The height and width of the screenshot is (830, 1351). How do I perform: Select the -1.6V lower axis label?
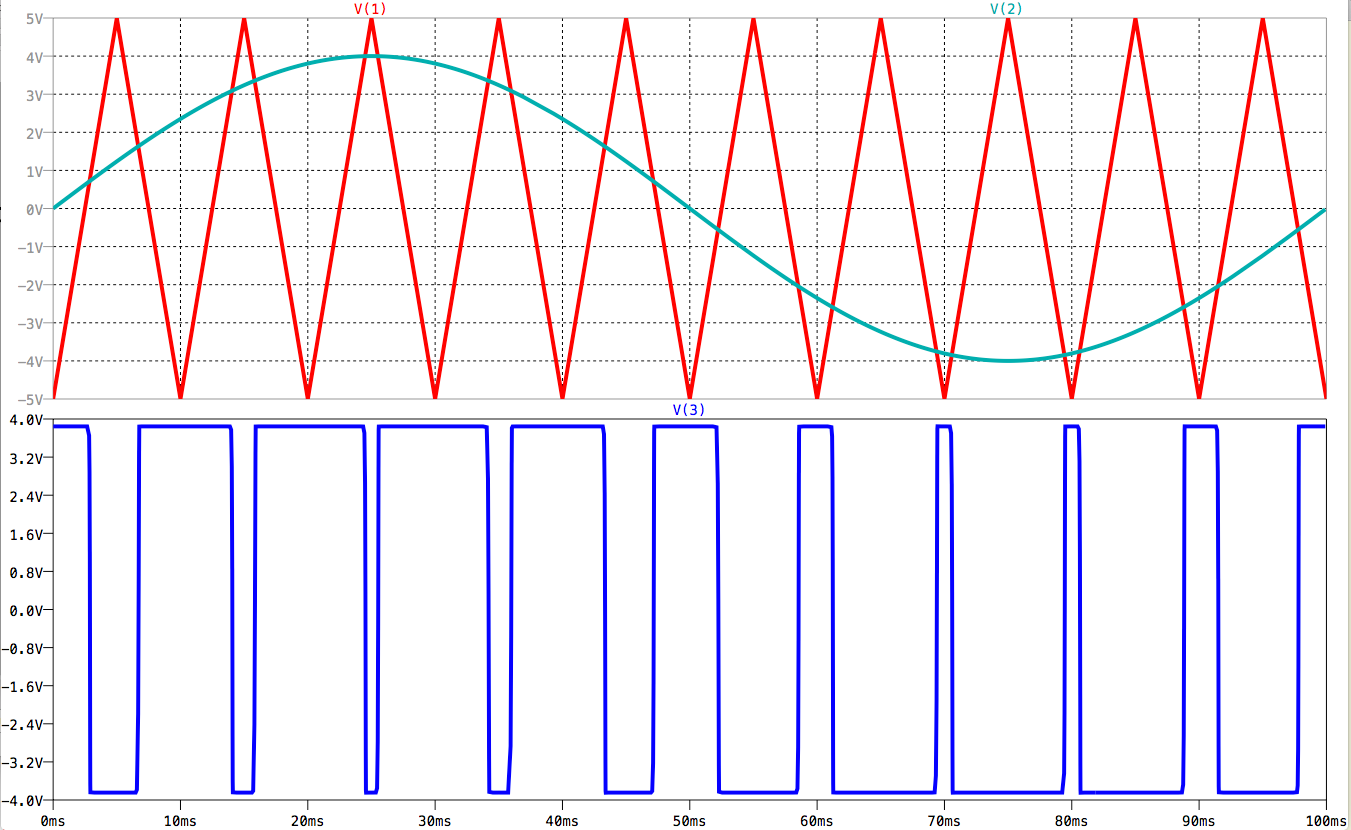(x=25, y=686)
